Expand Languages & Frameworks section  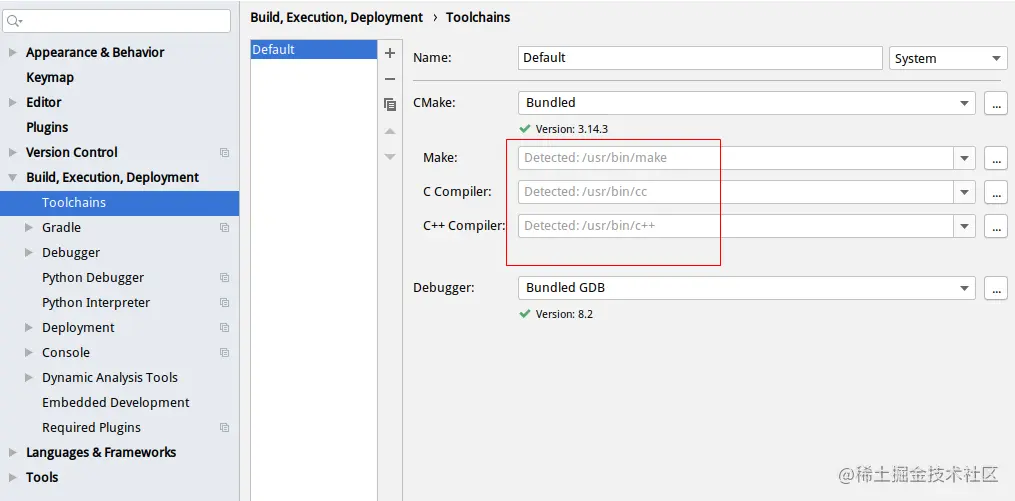[x=12, y=452]
